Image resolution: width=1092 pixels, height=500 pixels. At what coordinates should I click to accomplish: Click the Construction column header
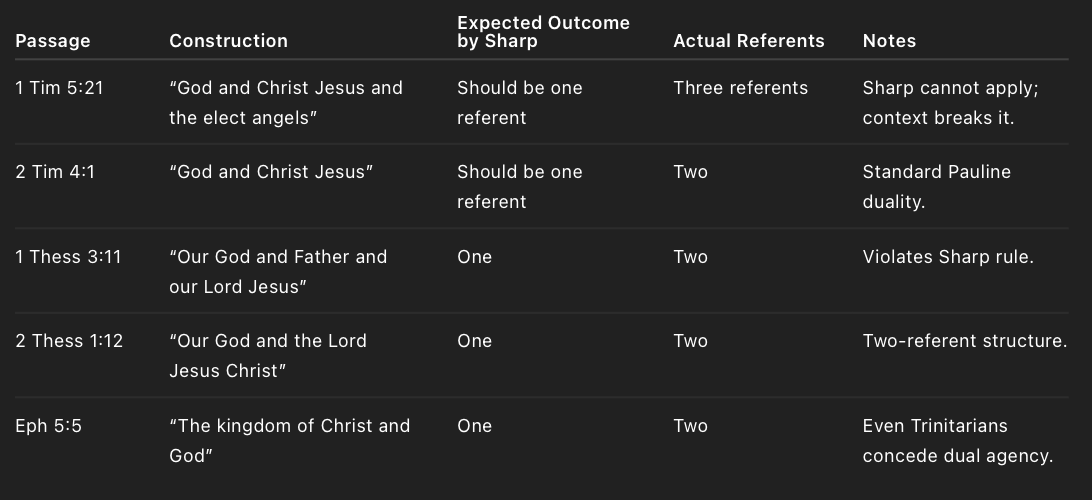(228, 41)
